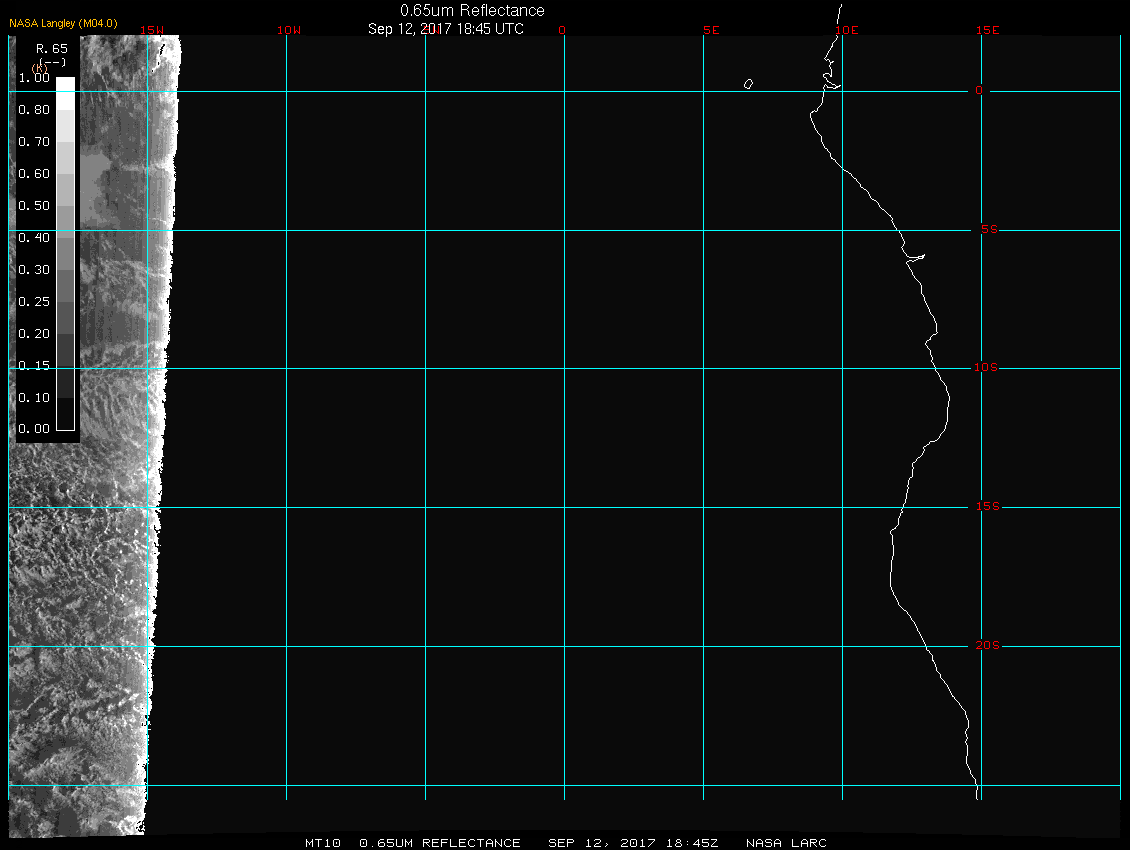Screen dimensions: 1130x850
Task: Click the "0.80" legend value
Action: coord(34,110)
